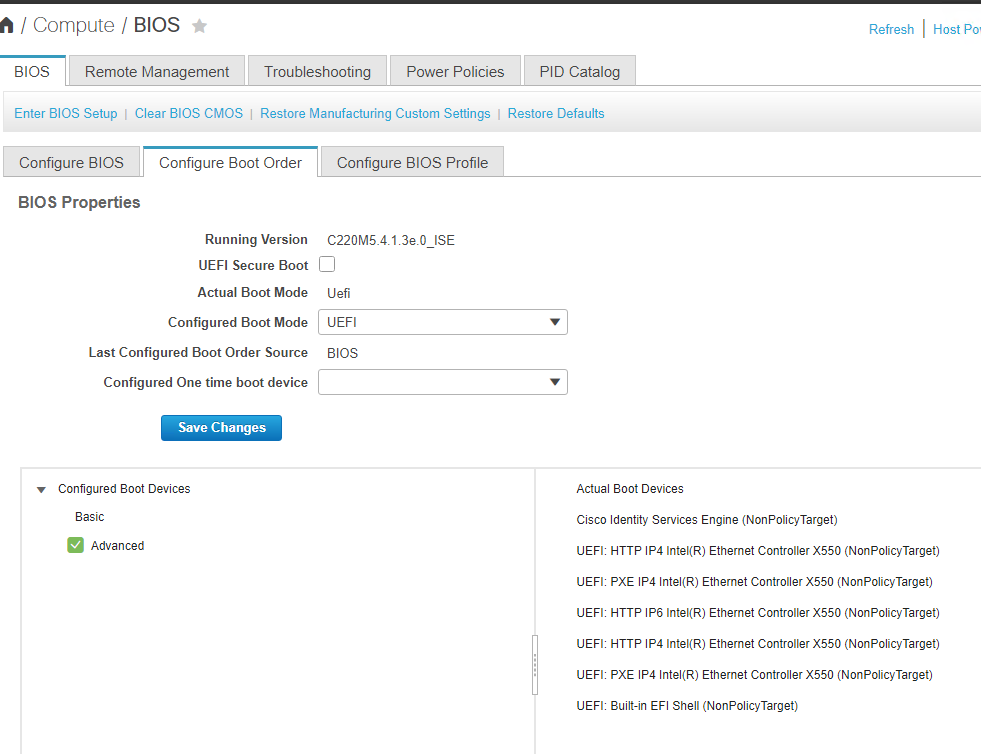Uncheck the green Advanced checkbox
This screenshot has width=981, height=754.
[x=76, y=545]
